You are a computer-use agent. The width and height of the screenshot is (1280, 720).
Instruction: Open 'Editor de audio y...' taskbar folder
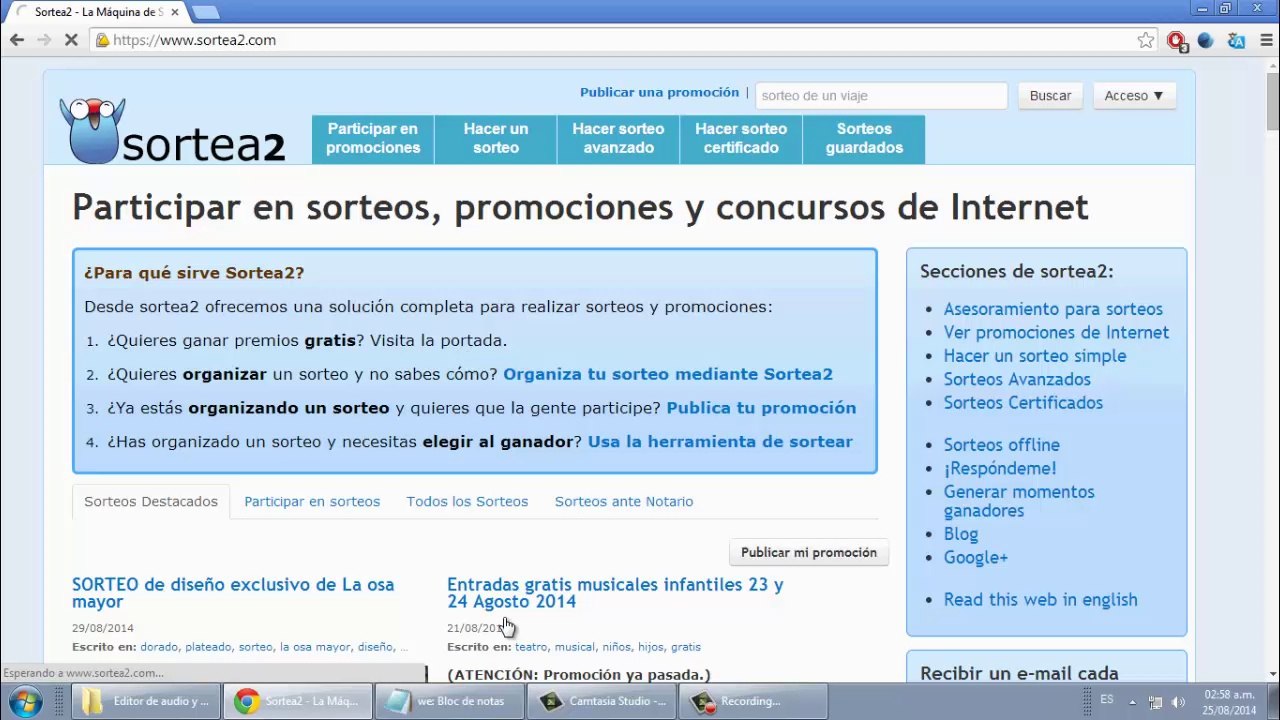[145, 701]
